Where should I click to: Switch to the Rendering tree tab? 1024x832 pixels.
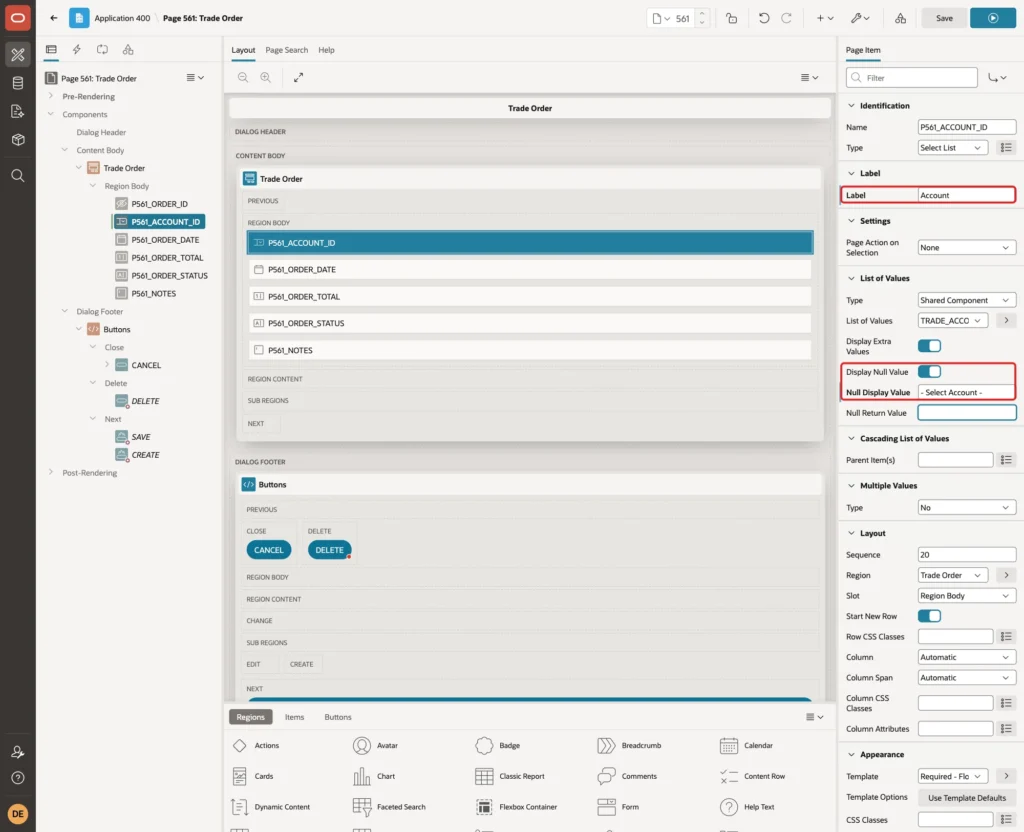51,50
